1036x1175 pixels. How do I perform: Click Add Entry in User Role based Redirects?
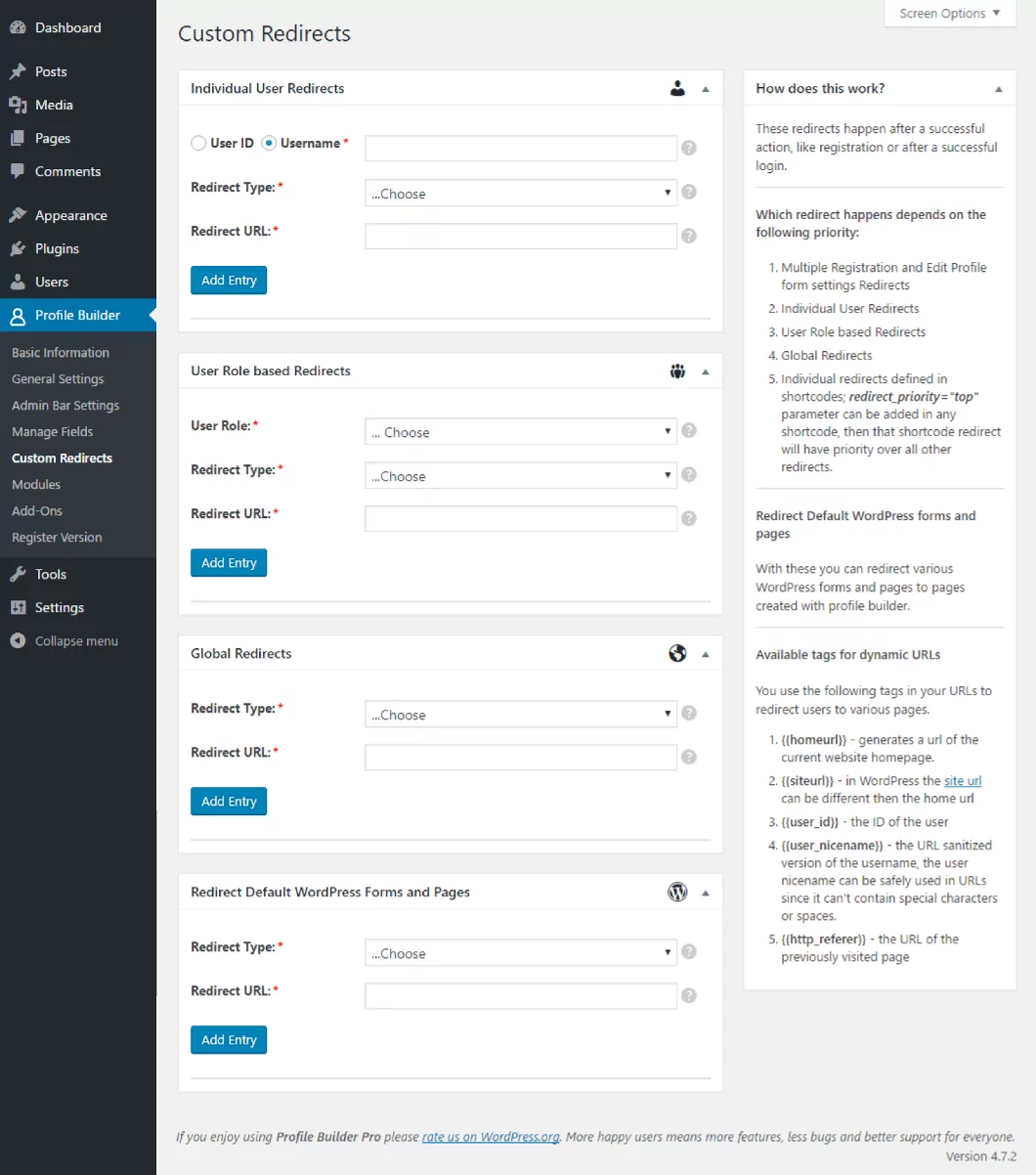(229, 563)
